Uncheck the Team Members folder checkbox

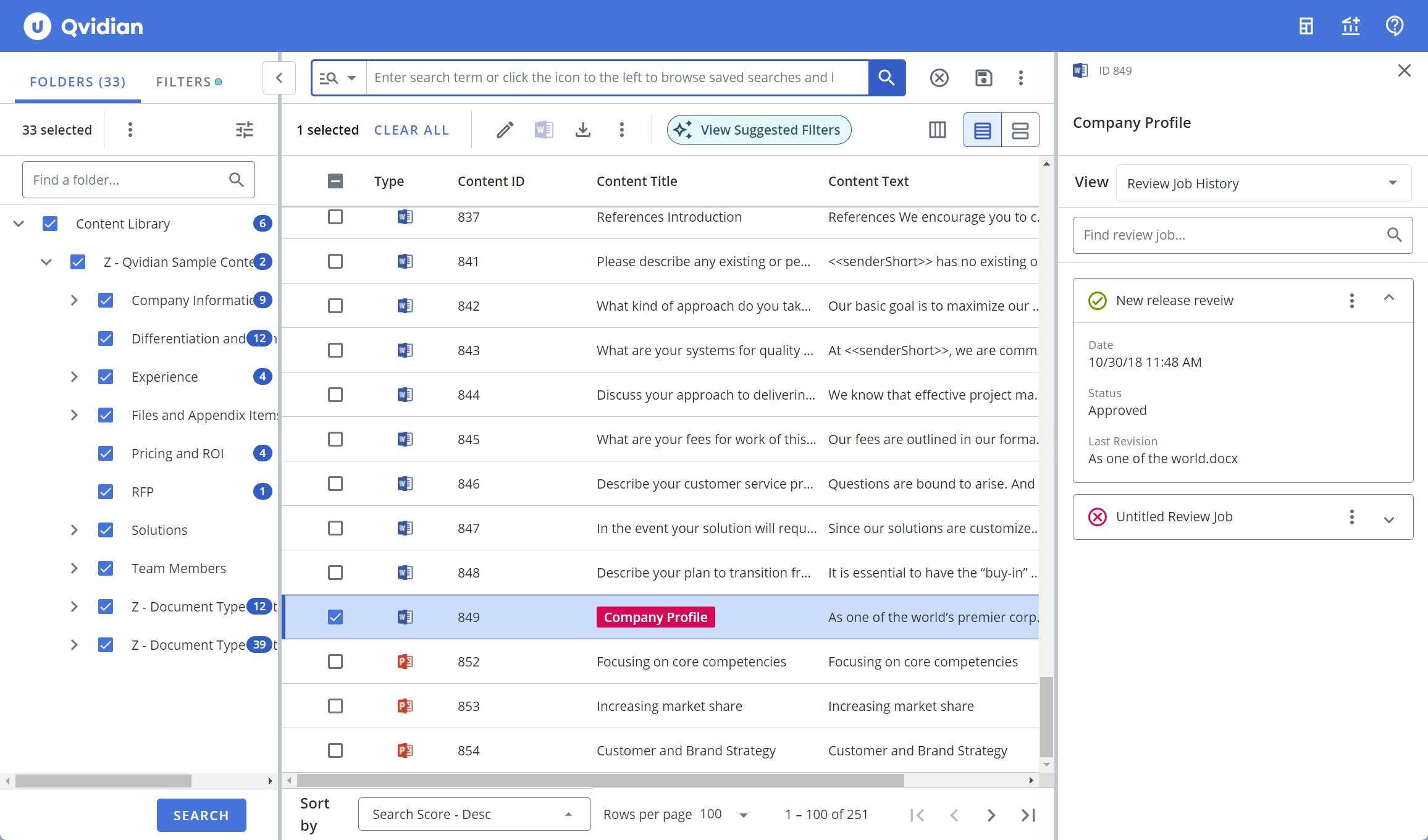(x=106, y=568)
